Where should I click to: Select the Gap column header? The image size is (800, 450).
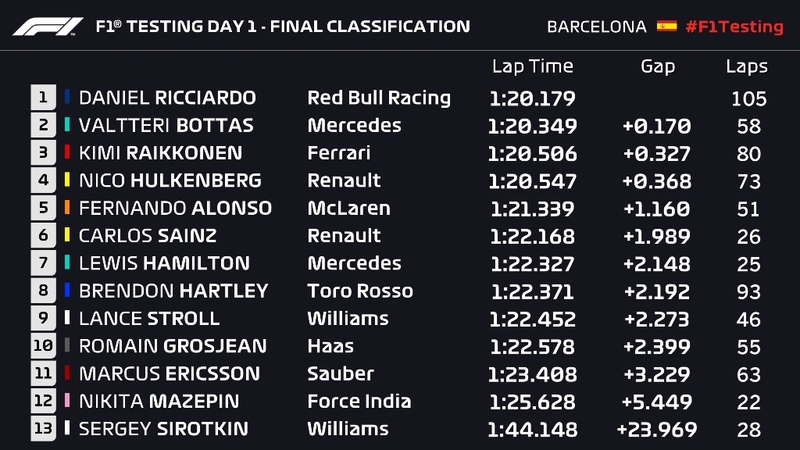[658, 67]
